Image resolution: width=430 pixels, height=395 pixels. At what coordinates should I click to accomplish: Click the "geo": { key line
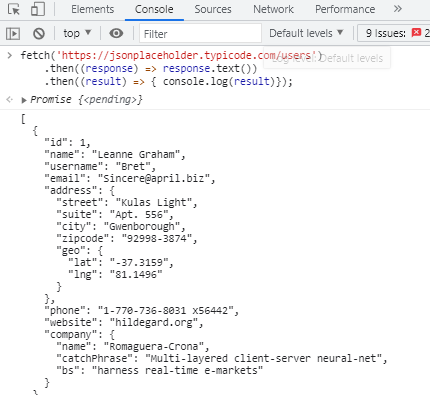tap(80, 250)
